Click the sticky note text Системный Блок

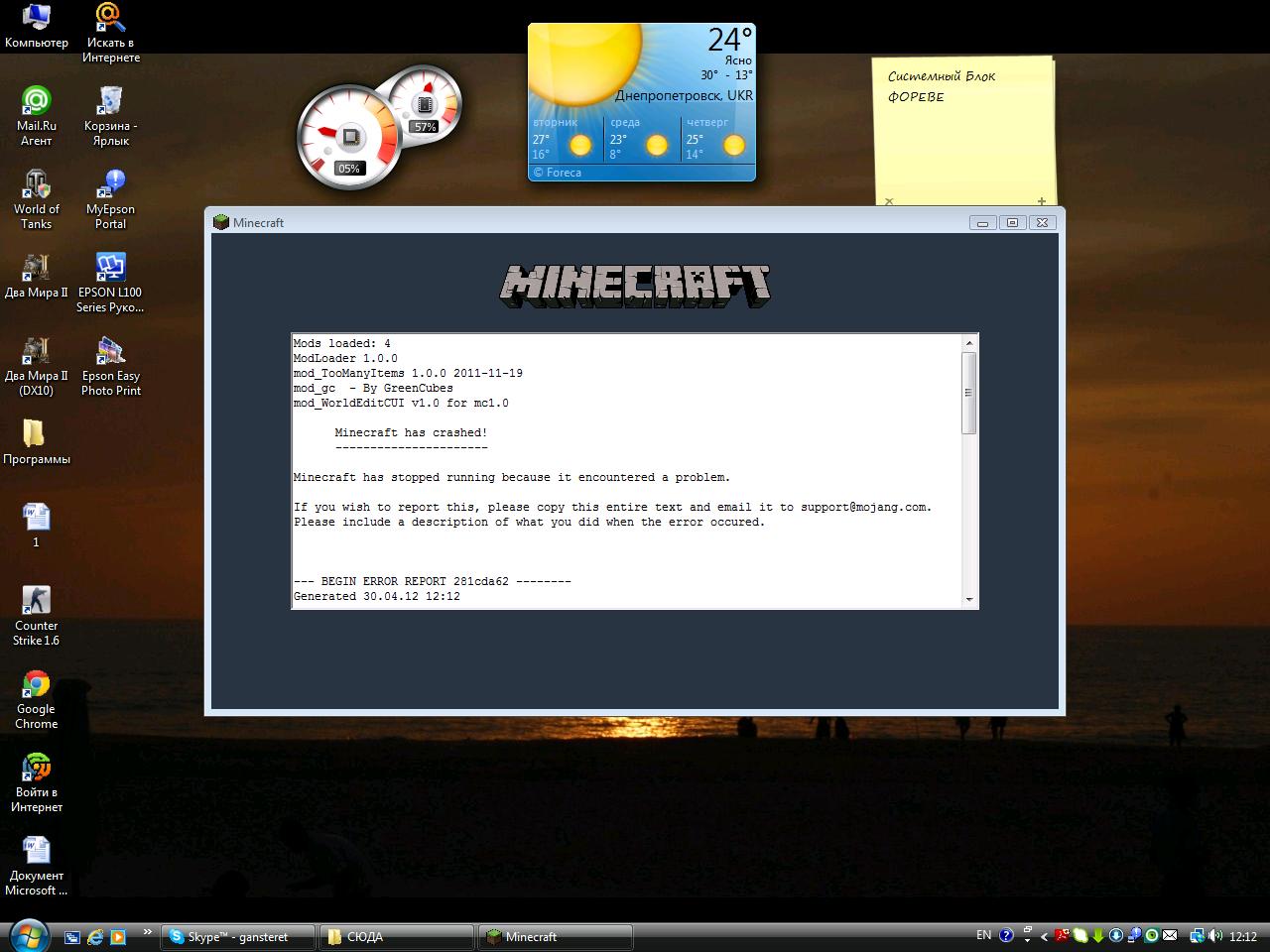pos(942,76)
